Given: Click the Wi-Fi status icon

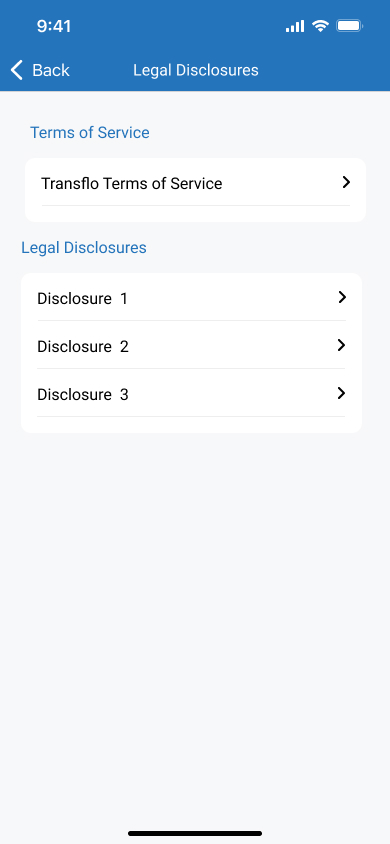Looking at the screenshot, I should coord(320,25).
